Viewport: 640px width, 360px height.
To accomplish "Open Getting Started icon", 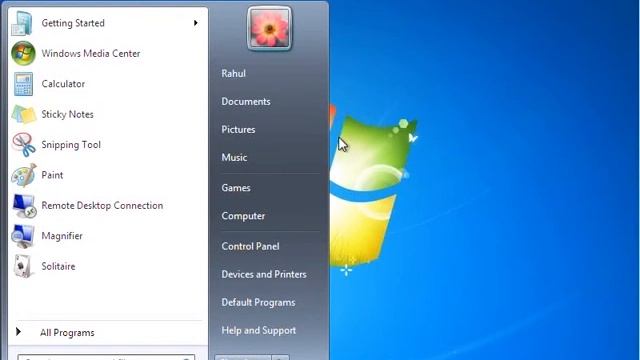I will pyautogui.click(x=22, y=23).
